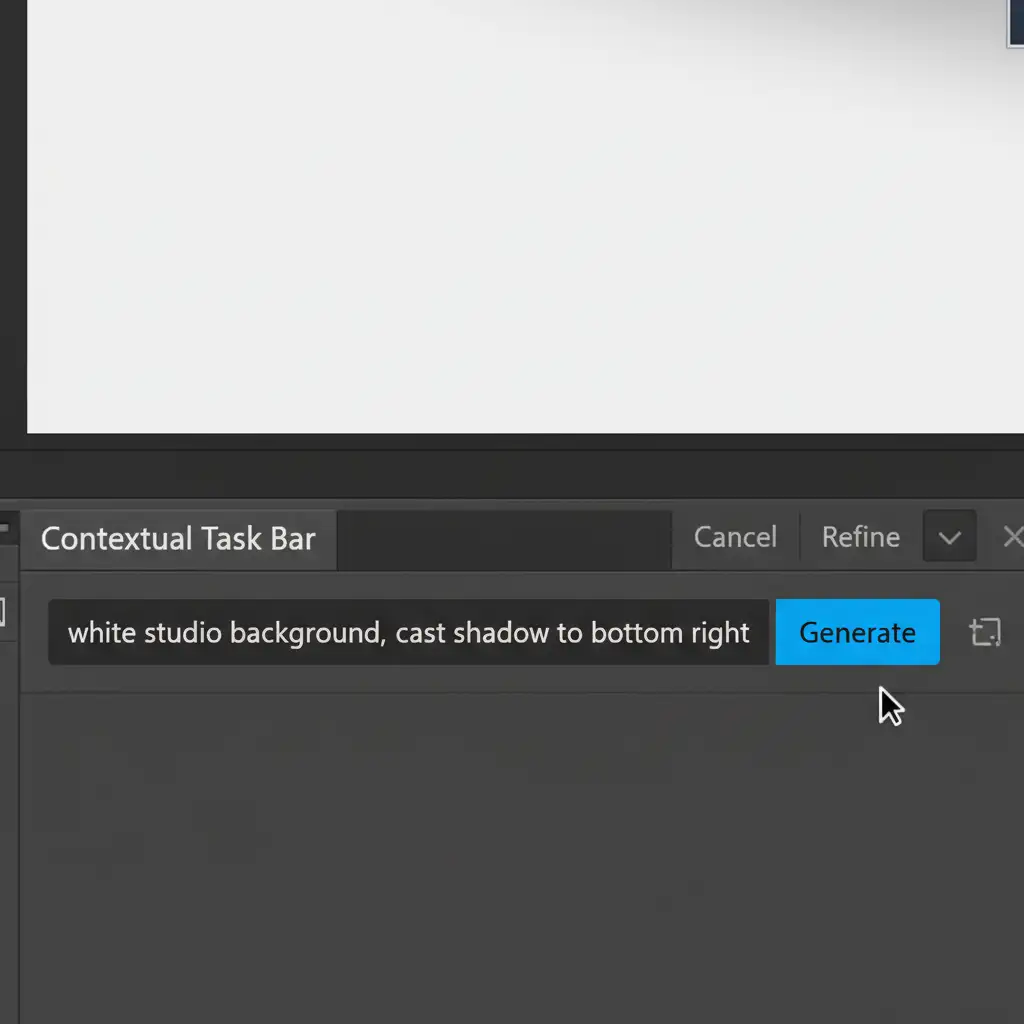Image resolution: width=1024 pixels, height=1024 pixels.
Task: Select the Contextual Task Bar tab
Action: [x=178, y=539]
